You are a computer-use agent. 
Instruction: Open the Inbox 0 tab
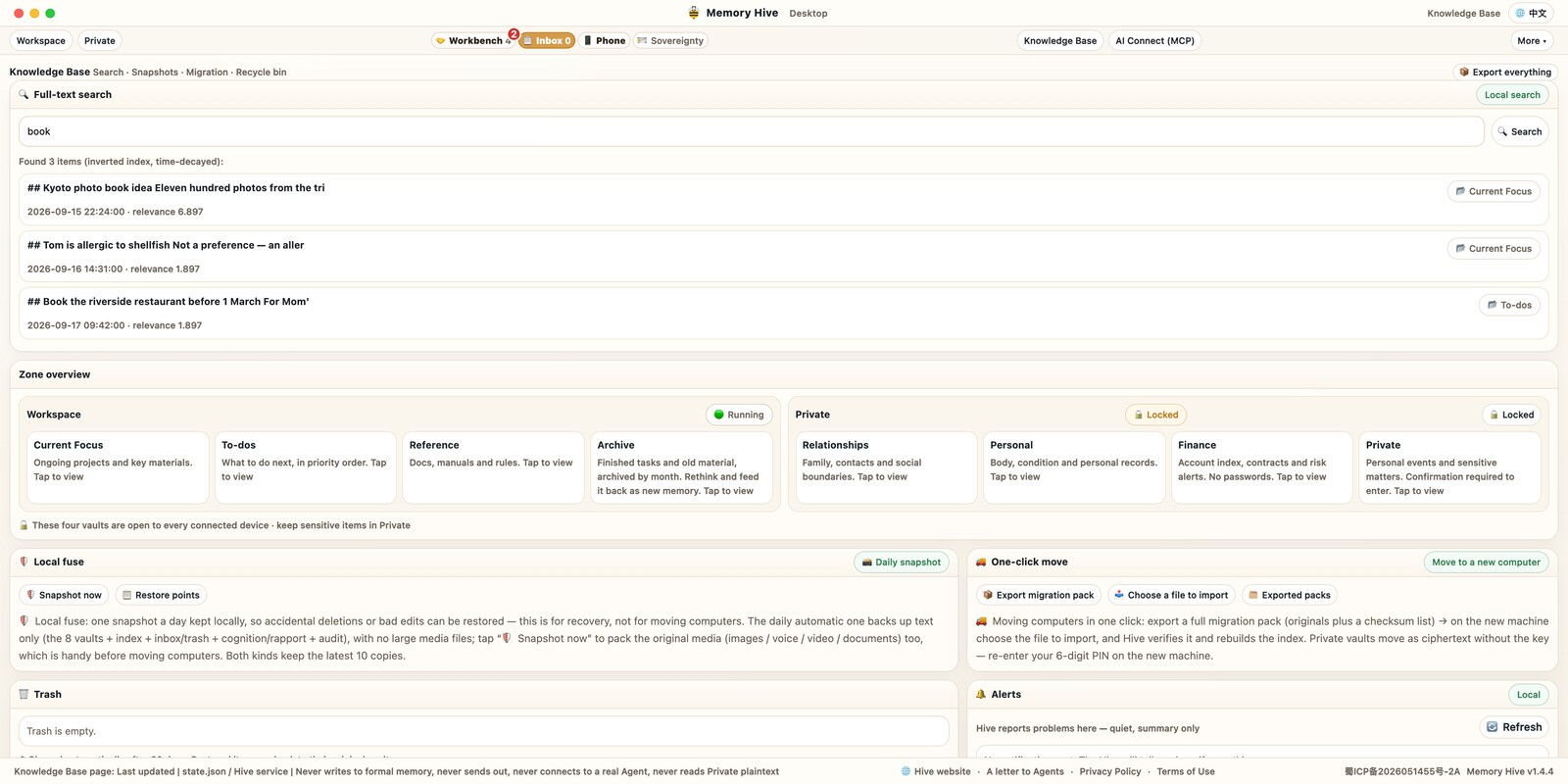pos(547,41)
